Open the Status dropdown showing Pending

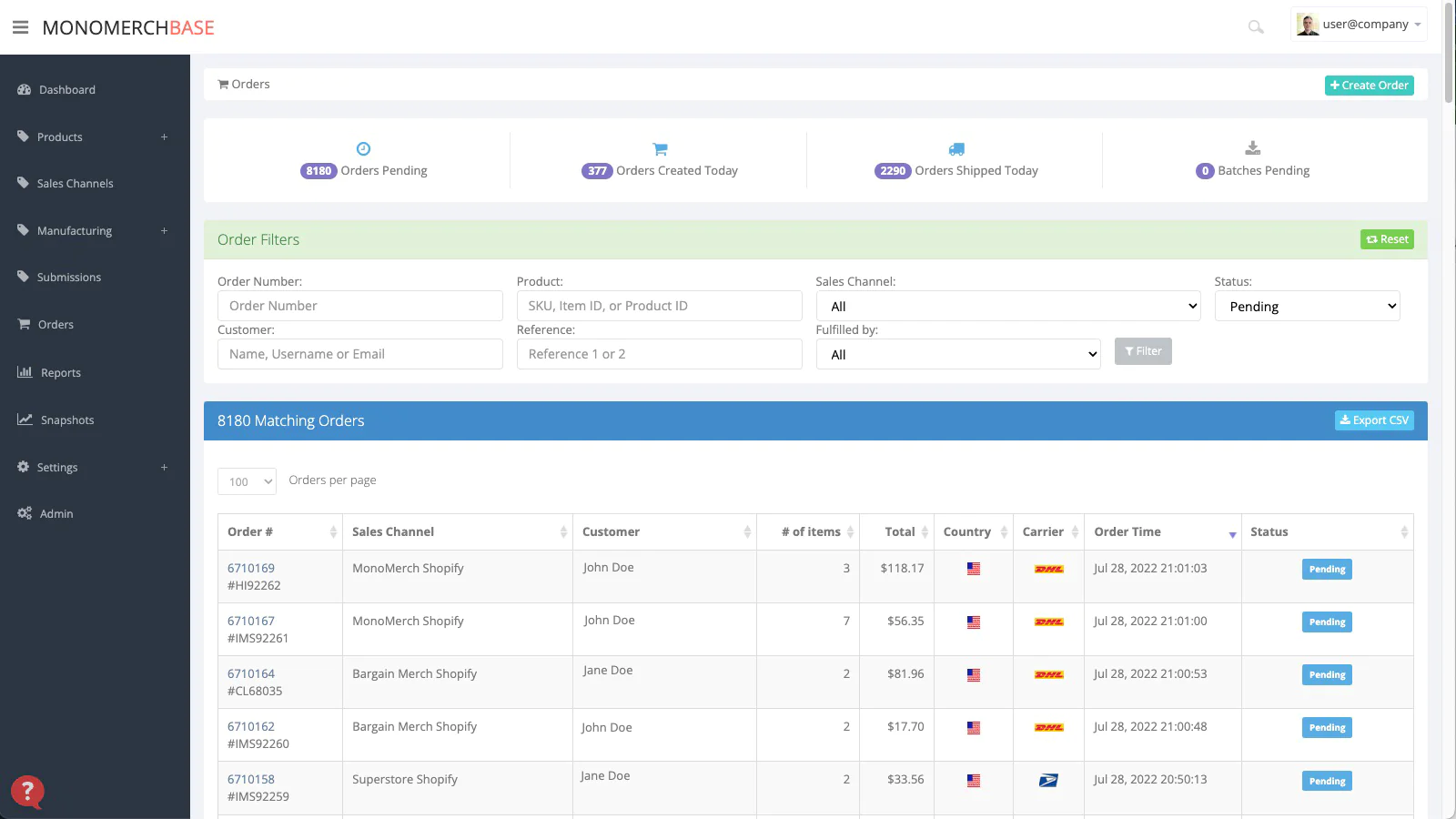(x=1307, y=306)
